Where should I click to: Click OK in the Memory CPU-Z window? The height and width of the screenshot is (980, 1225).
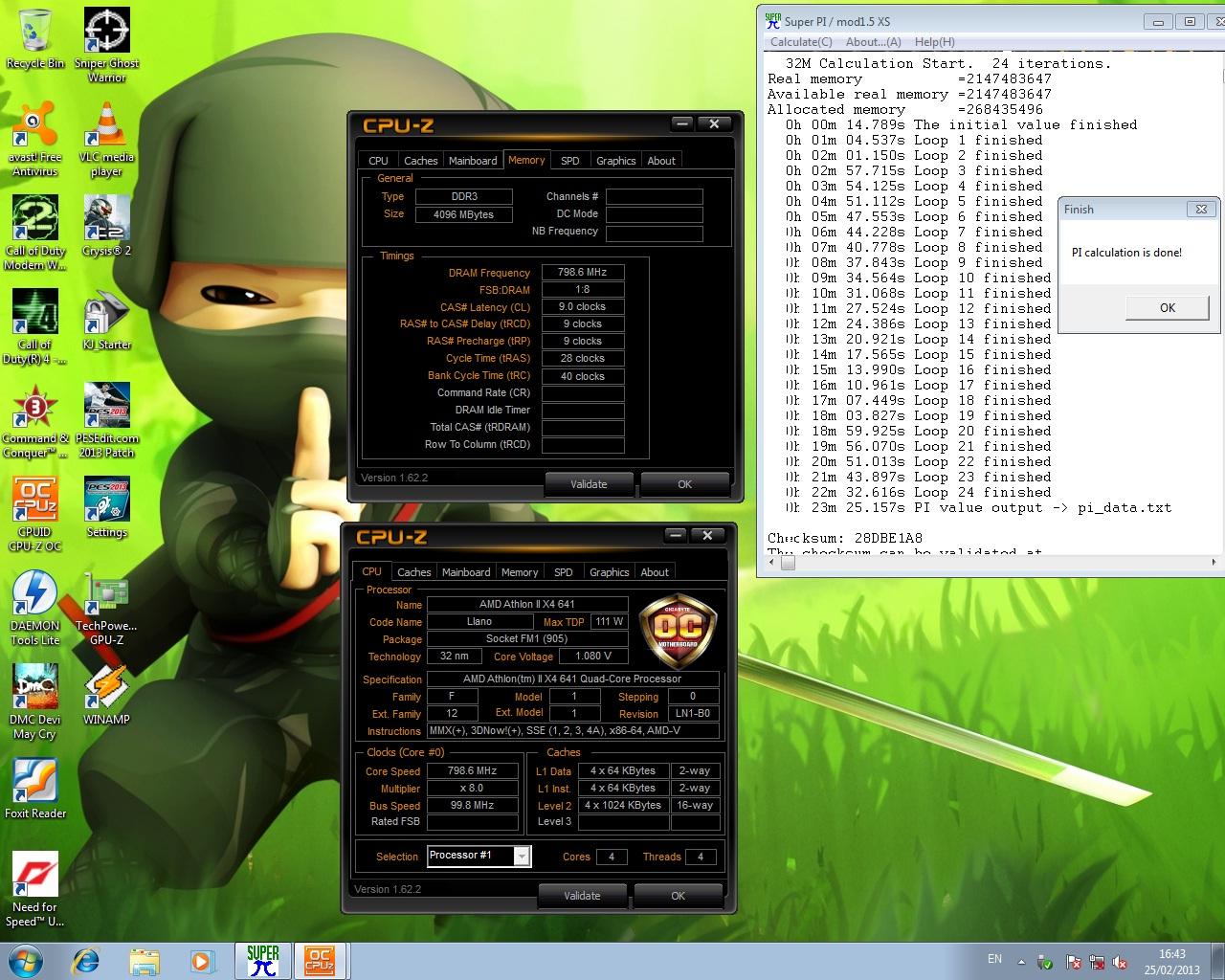tap(684, 484)
